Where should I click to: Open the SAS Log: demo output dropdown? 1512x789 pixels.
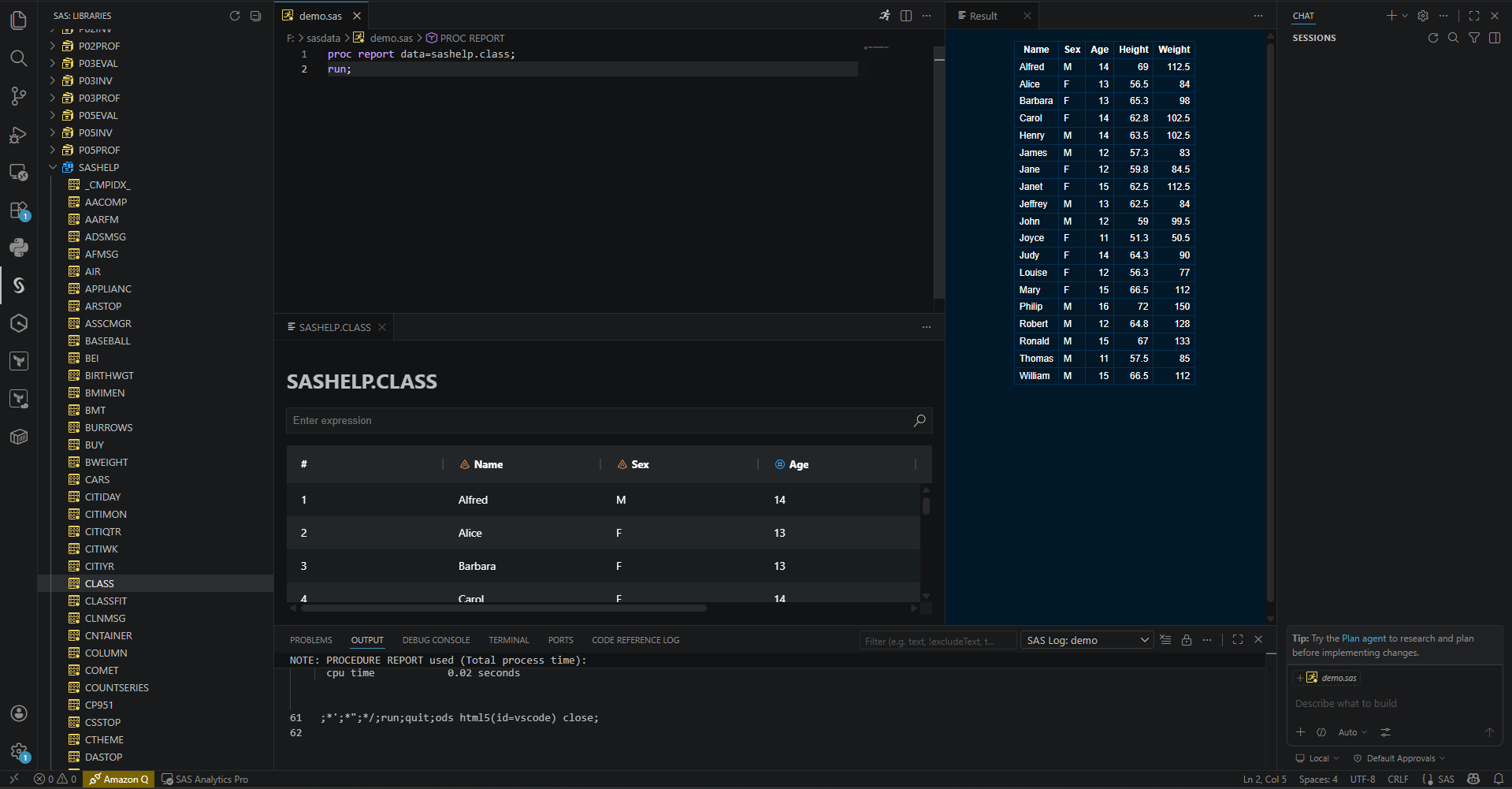(1087, 640)
